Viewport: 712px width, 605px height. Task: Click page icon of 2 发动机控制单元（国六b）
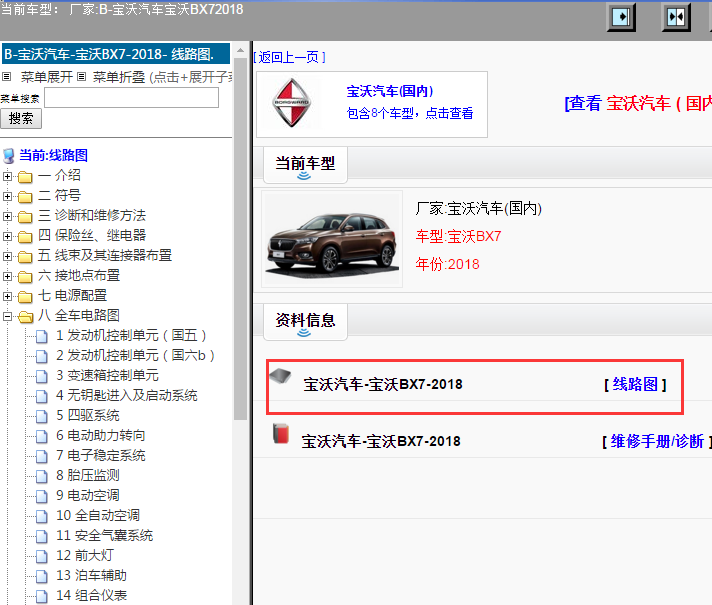coord(42,357)
